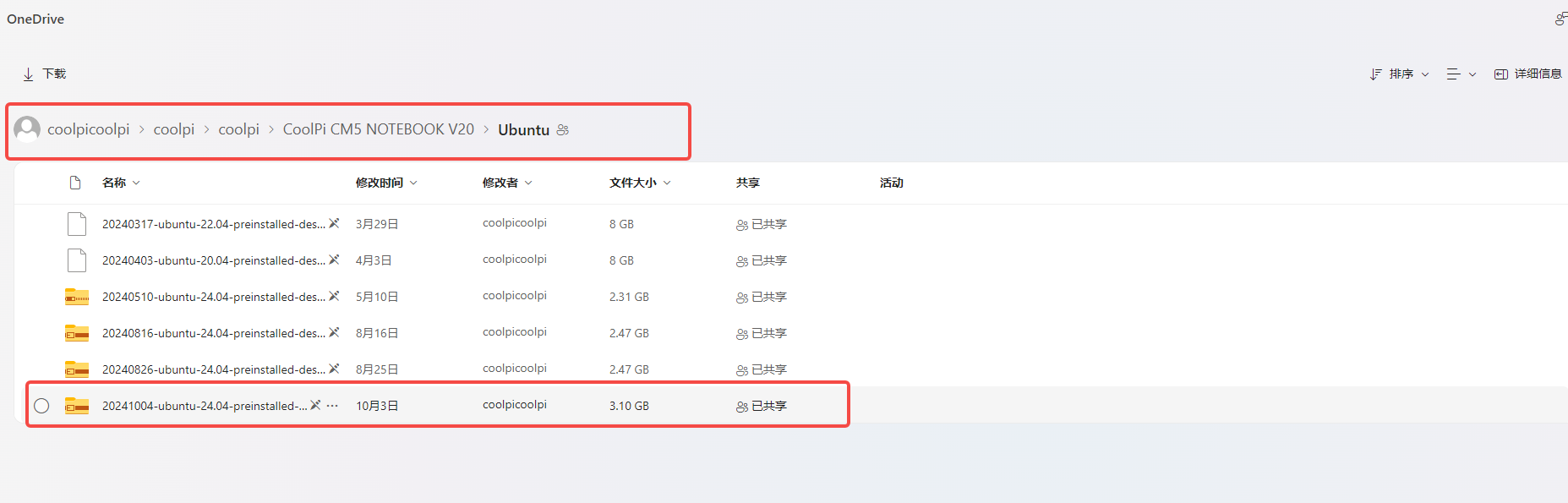The height and width of the screenshot is (503, 1568).
Task: Click pin icon on 20240826-ubuntu-24.04 row
Action: coord(334,369)
